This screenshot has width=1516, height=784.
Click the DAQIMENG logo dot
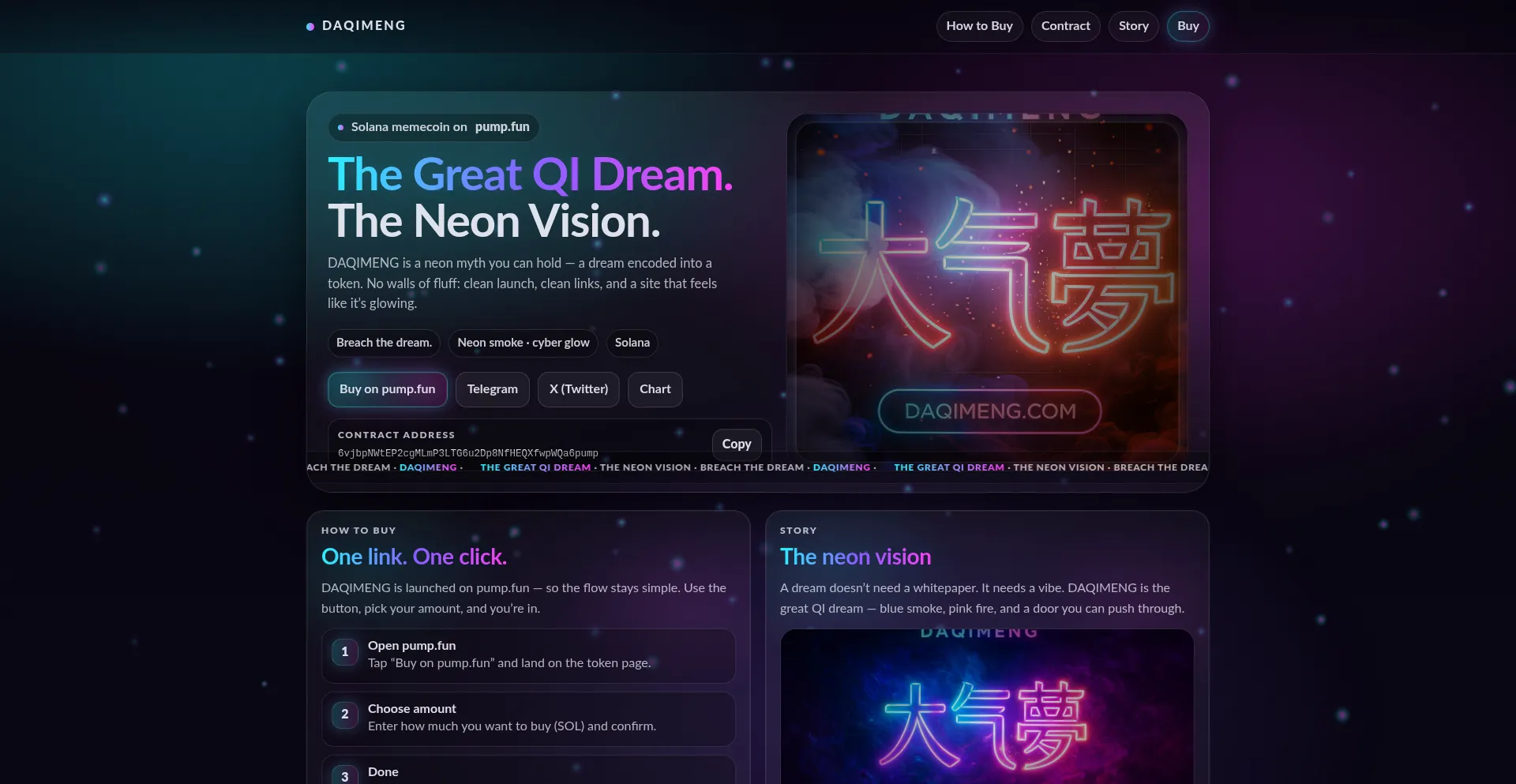coord(310,27)
